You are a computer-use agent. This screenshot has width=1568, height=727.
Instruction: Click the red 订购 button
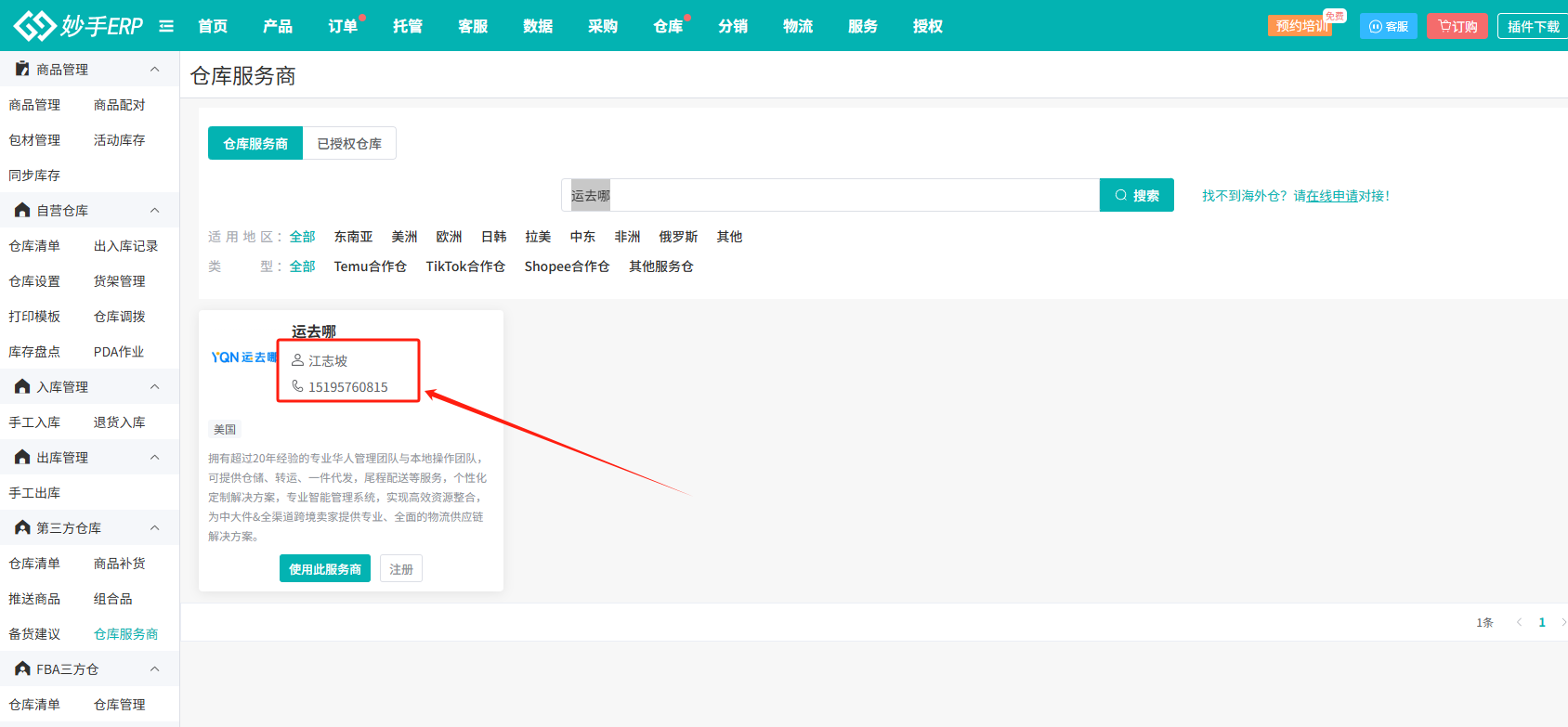pos(1457,26)
